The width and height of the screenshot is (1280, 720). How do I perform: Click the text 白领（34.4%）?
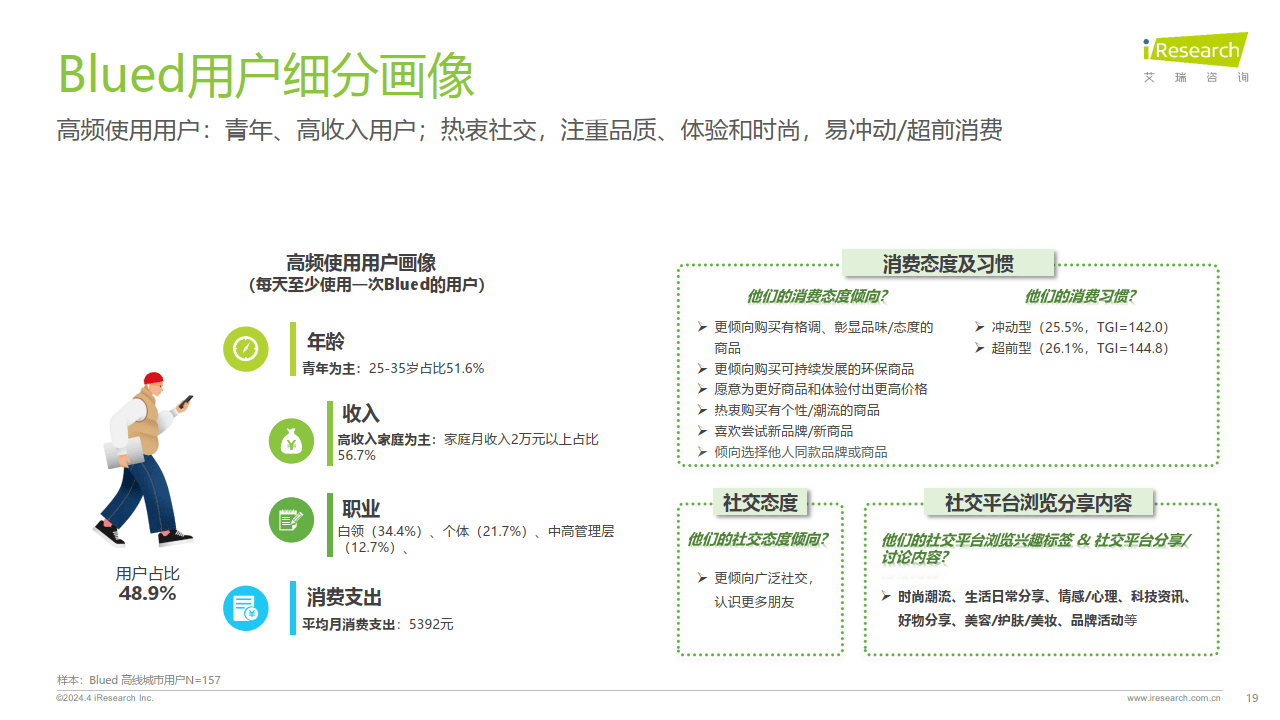[x=382, y=531]
